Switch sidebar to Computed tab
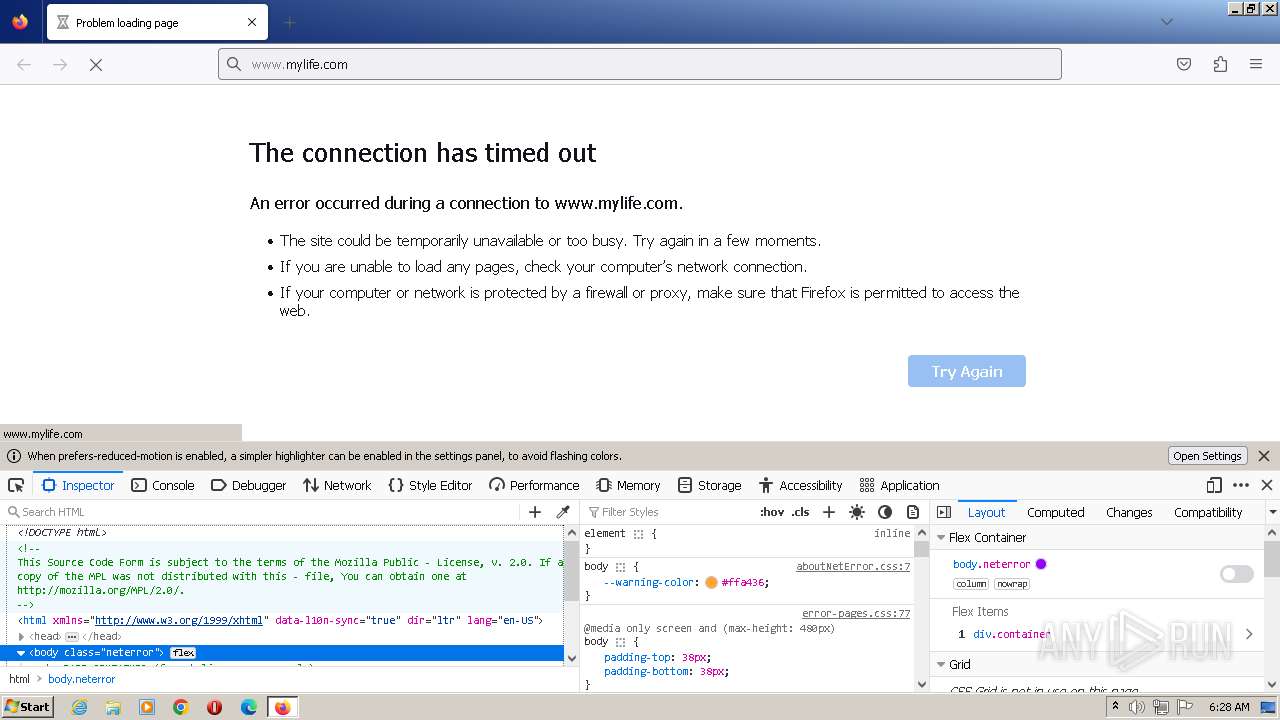 coord(1055,512)
